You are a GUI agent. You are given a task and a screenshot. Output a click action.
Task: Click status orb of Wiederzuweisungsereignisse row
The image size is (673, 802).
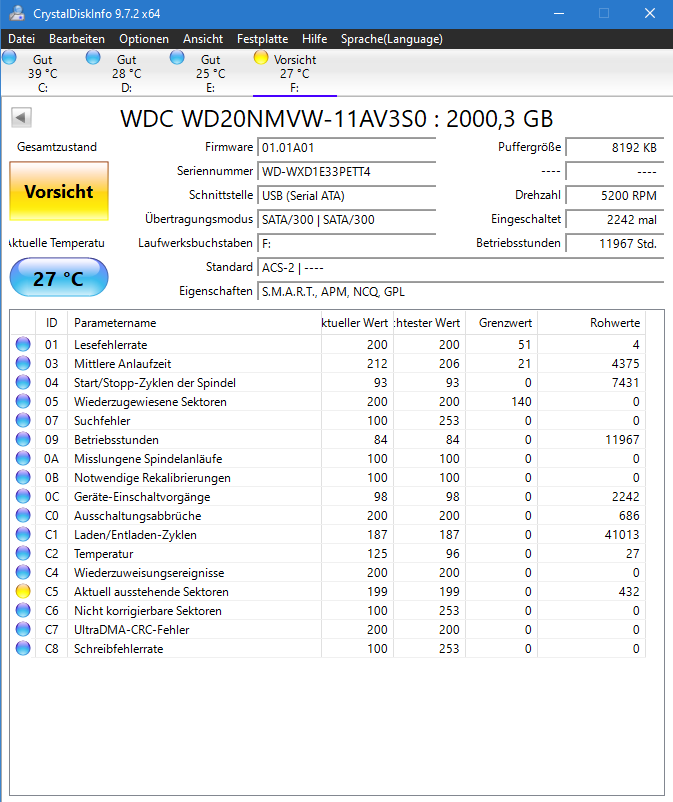(x=23, y=572)
